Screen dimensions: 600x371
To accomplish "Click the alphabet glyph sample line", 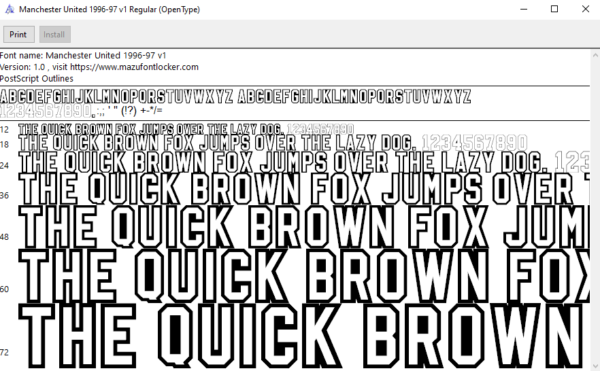I will tap(235, 96).
